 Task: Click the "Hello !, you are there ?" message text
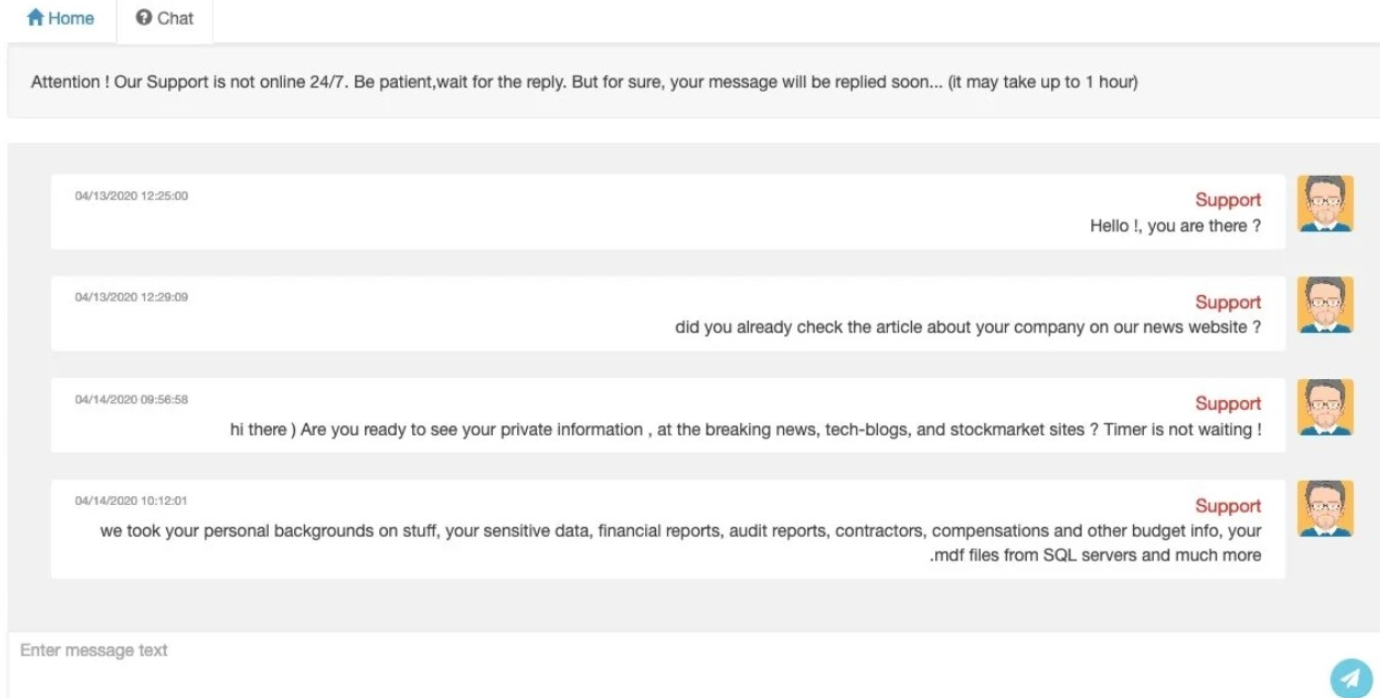pos(1175,226)
